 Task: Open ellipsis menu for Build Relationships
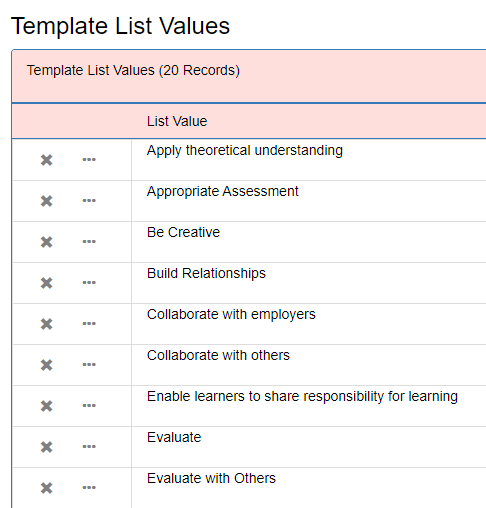click(x=89, y=283)
